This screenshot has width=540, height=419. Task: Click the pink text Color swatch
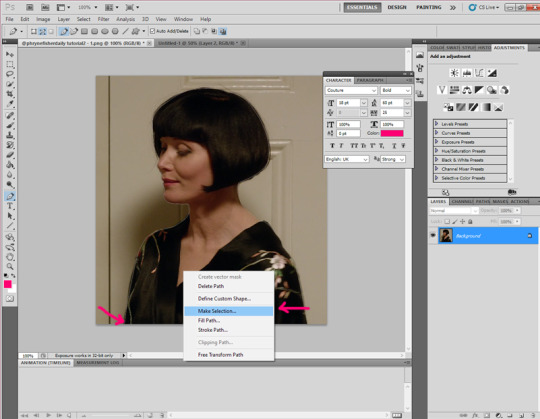[x=392, y=133]
